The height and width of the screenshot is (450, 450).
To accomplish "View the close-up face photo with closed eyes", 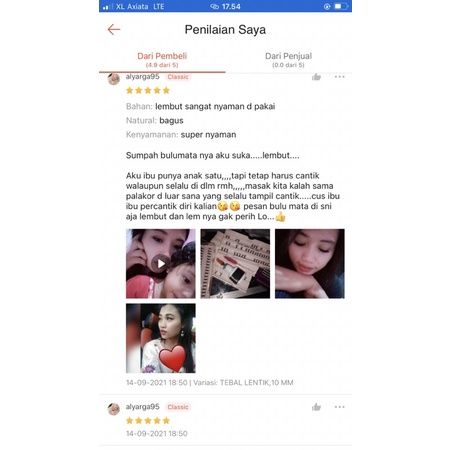I will tap(310, 263).
